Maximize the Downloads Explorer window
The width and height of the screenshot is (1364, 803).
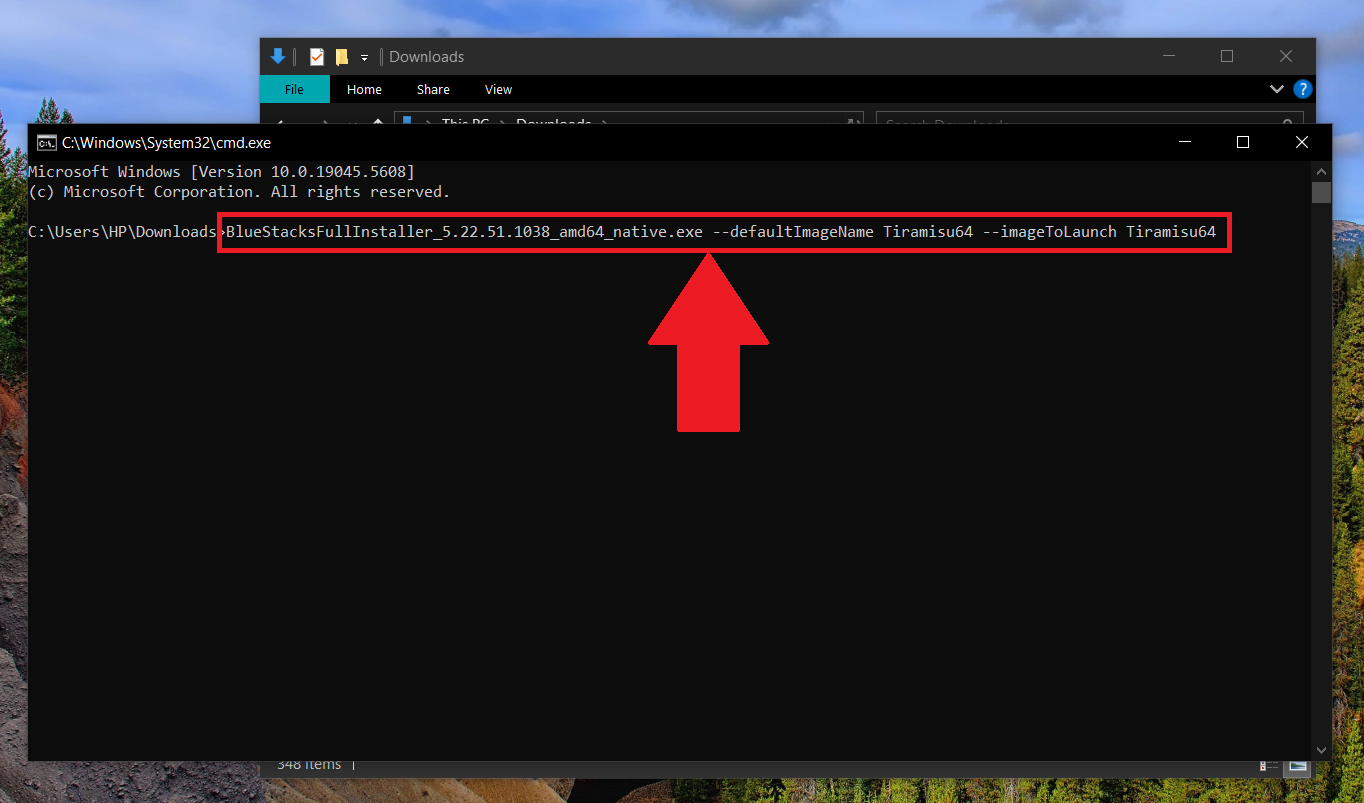[x=1227, y=57]
